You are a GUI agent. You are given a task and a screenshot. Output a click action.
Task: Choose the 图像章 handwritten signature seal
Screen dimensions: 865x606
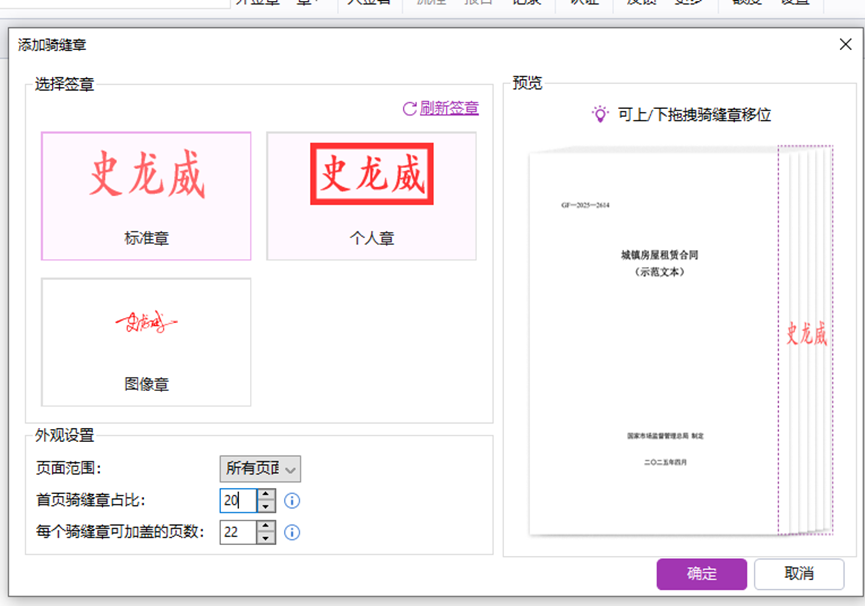[x=146, y=342]
